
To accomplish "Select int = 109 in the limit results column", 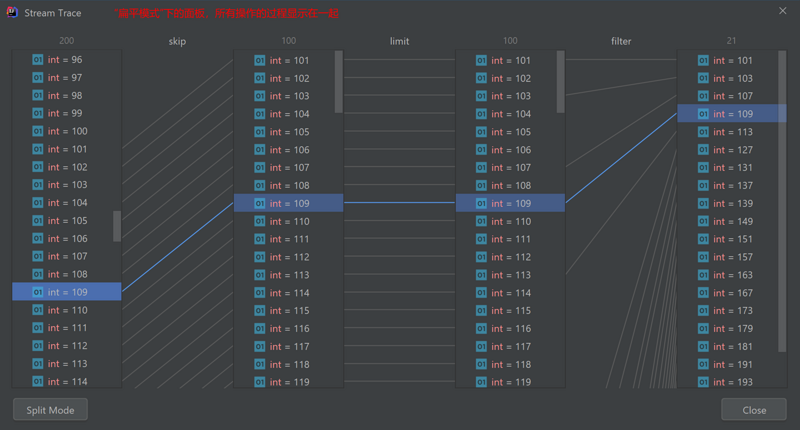I will point(510,203).
